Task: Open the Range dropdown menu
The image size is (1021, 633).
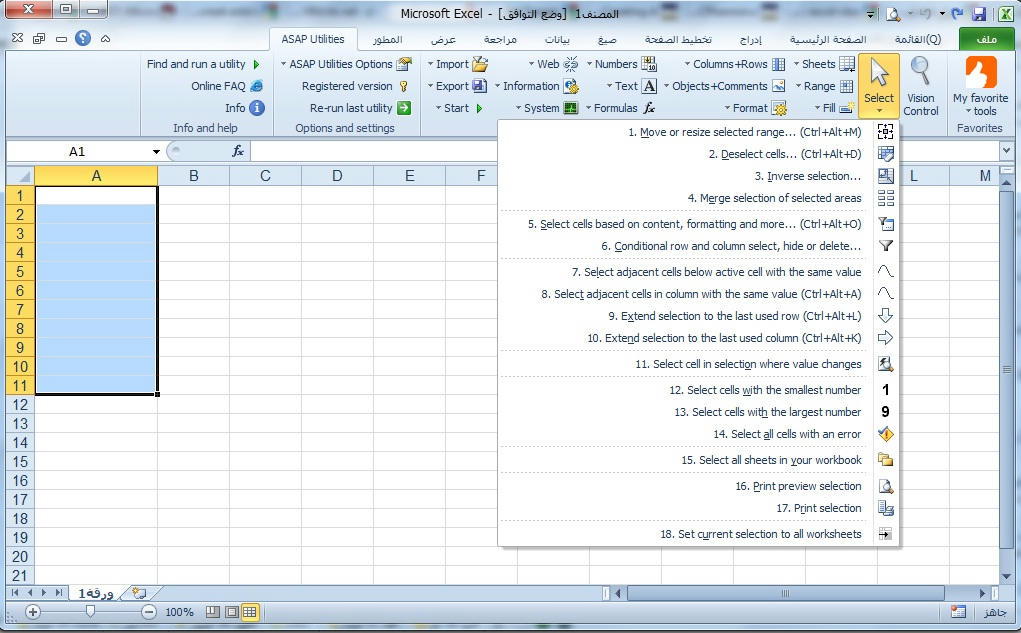Action: (x=824, y=86)
